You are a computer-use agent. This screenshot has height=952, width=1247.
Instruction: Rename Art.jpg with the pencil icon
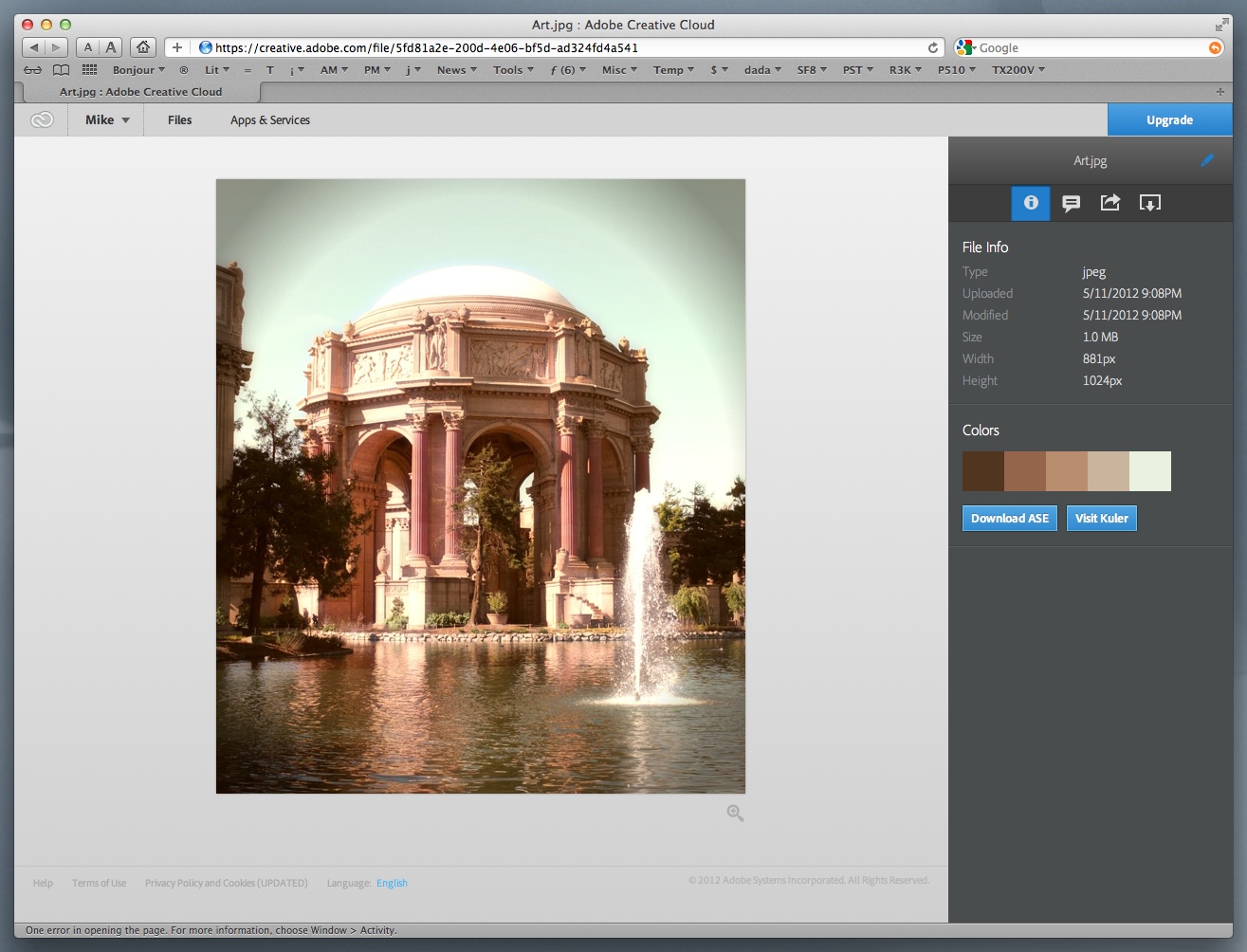coord(1206,160)
